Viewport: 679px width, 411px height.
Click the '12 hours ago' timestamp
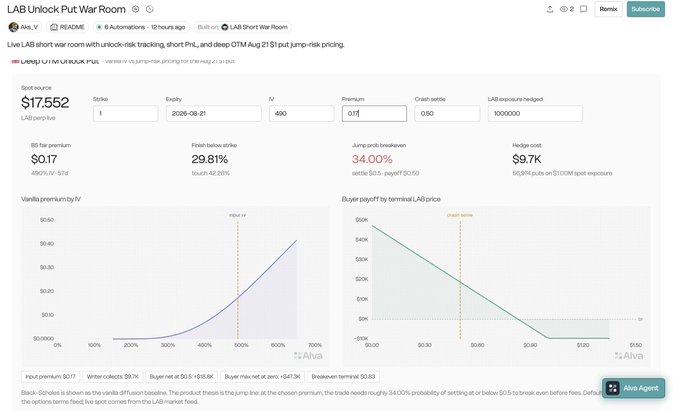pyautogui.click(x=168, y=27)
